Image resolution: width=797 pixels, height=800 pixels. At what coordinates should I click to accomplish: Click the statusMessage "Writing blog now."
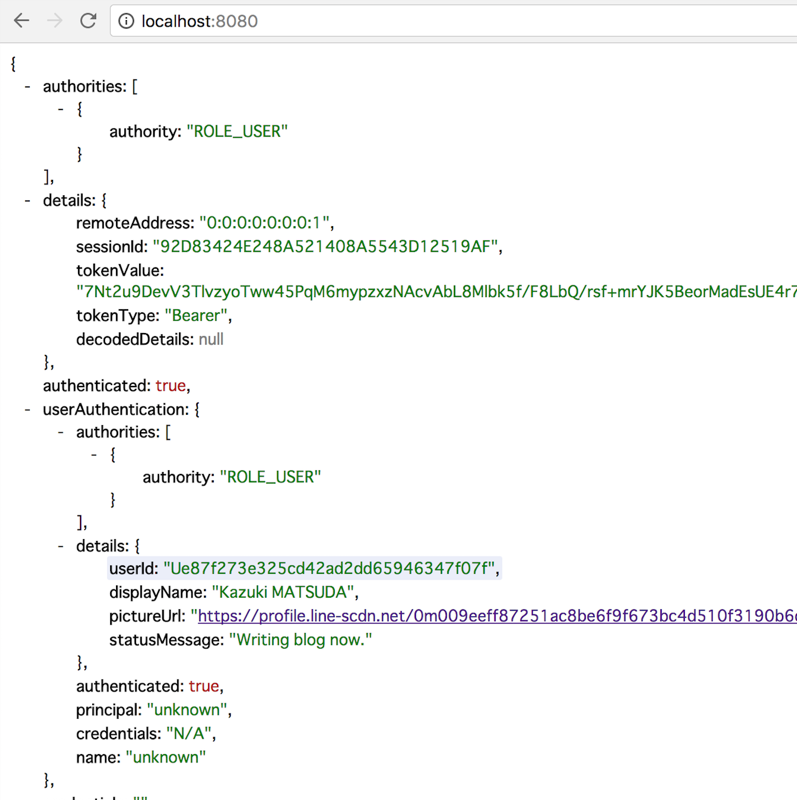click(301, 640)
